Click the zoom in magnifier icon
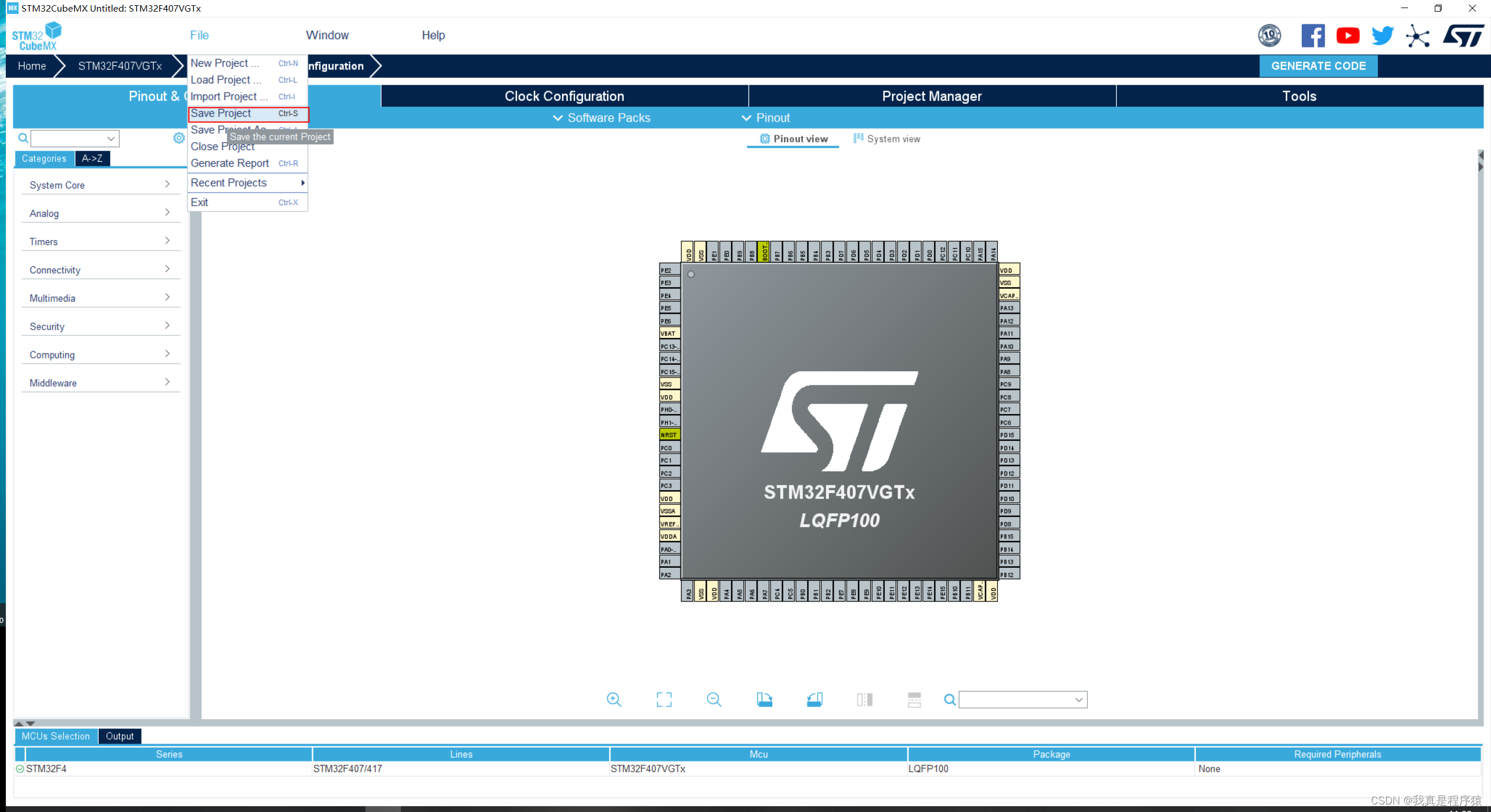1491x812 pixels. coord(614,699)
